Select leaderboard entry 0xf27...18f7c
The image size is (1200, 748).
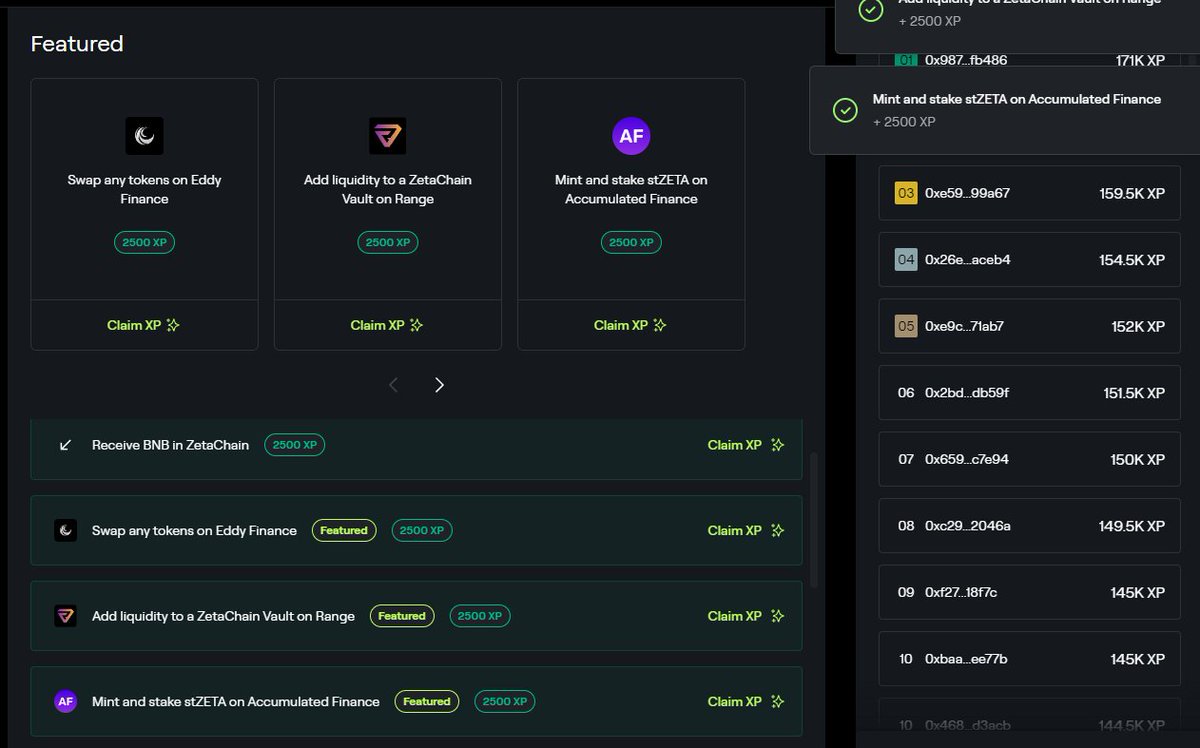(1029, 592)
